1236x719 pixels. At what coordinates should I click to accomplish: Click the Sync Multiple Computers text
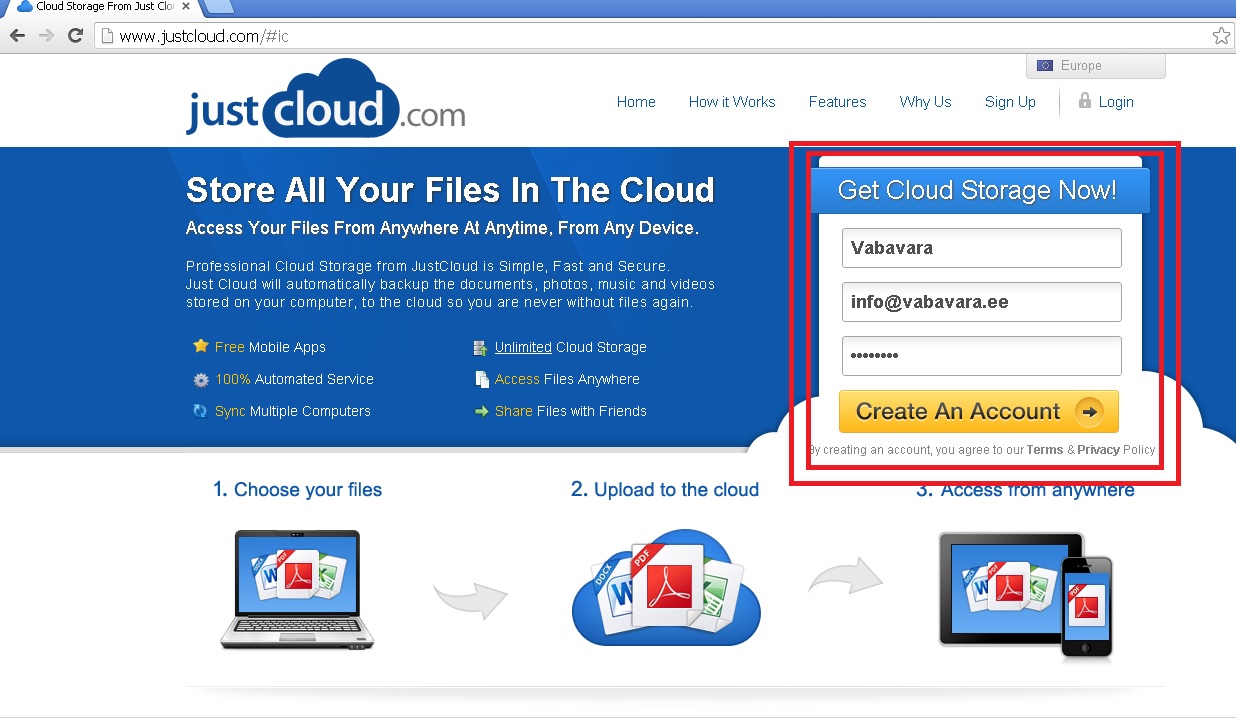point(292,411)
